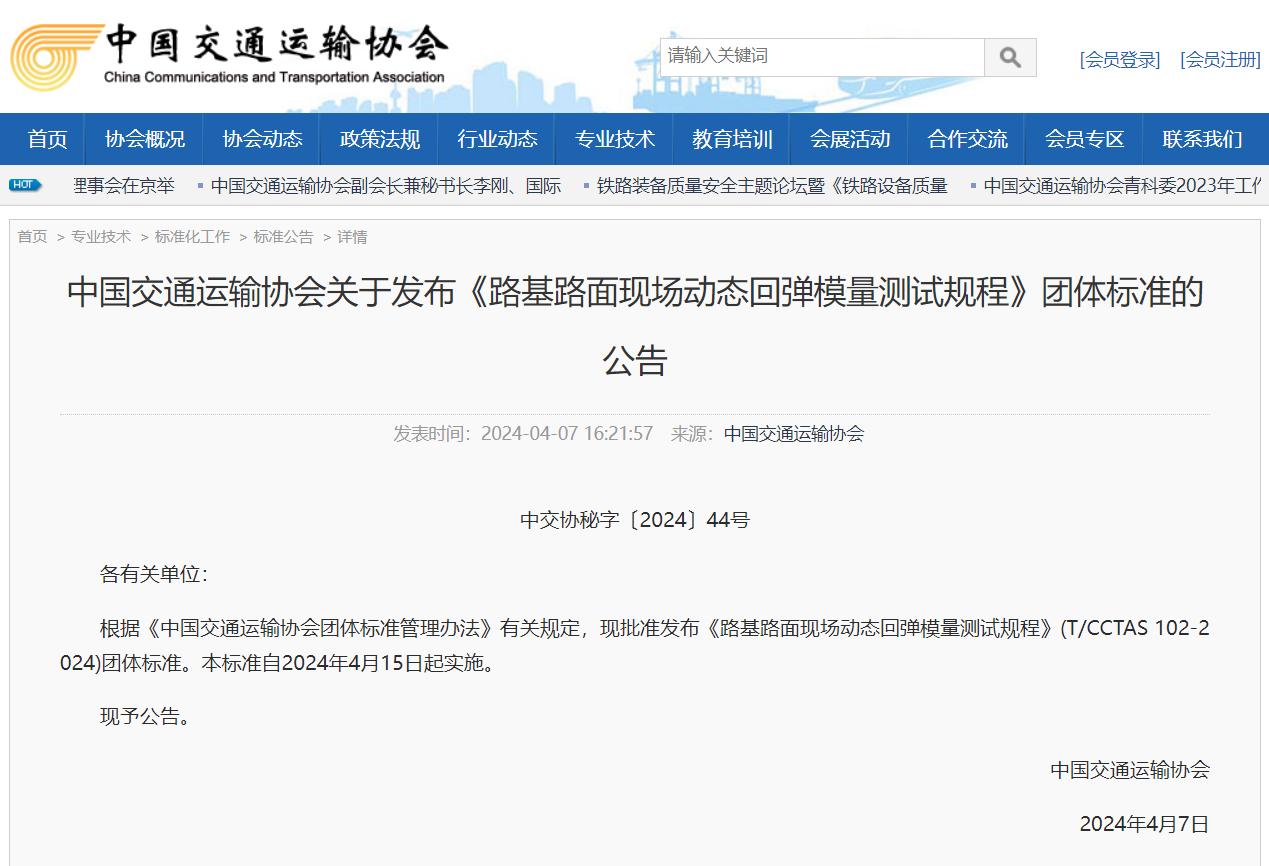Image resolution: width=1269 pixels, height=866 pixels.
Task: Open ticker item 理事会在京举
Action: pos(124,186)
